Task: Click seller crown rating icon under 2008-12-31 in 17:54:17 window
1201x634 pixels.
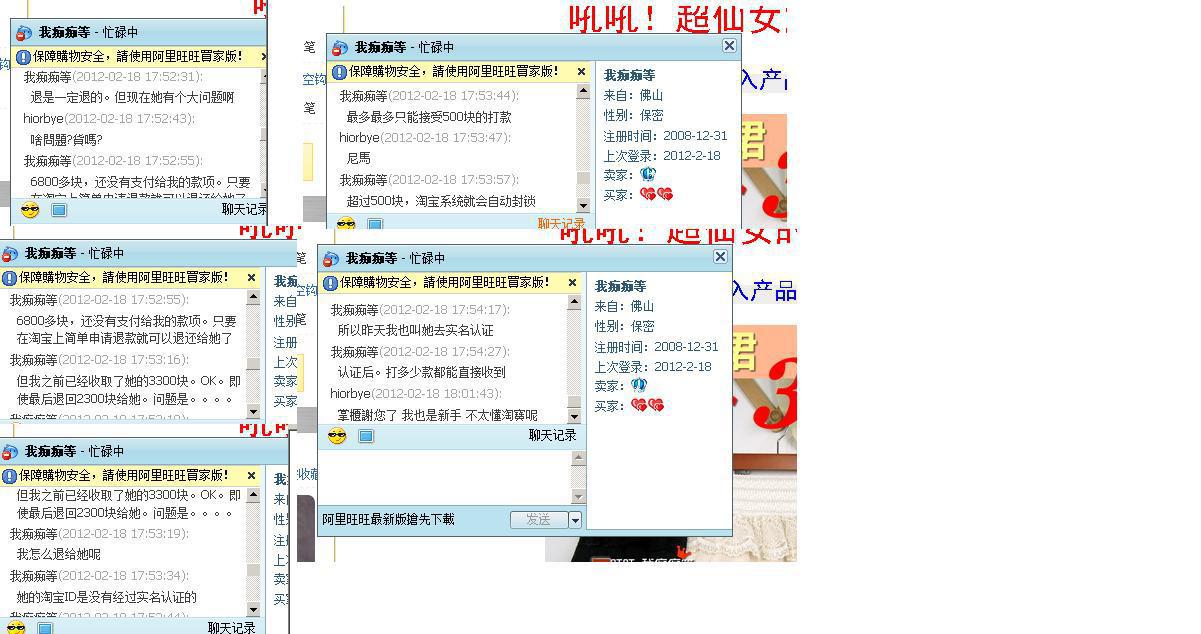Action: (x=639, y=385)
